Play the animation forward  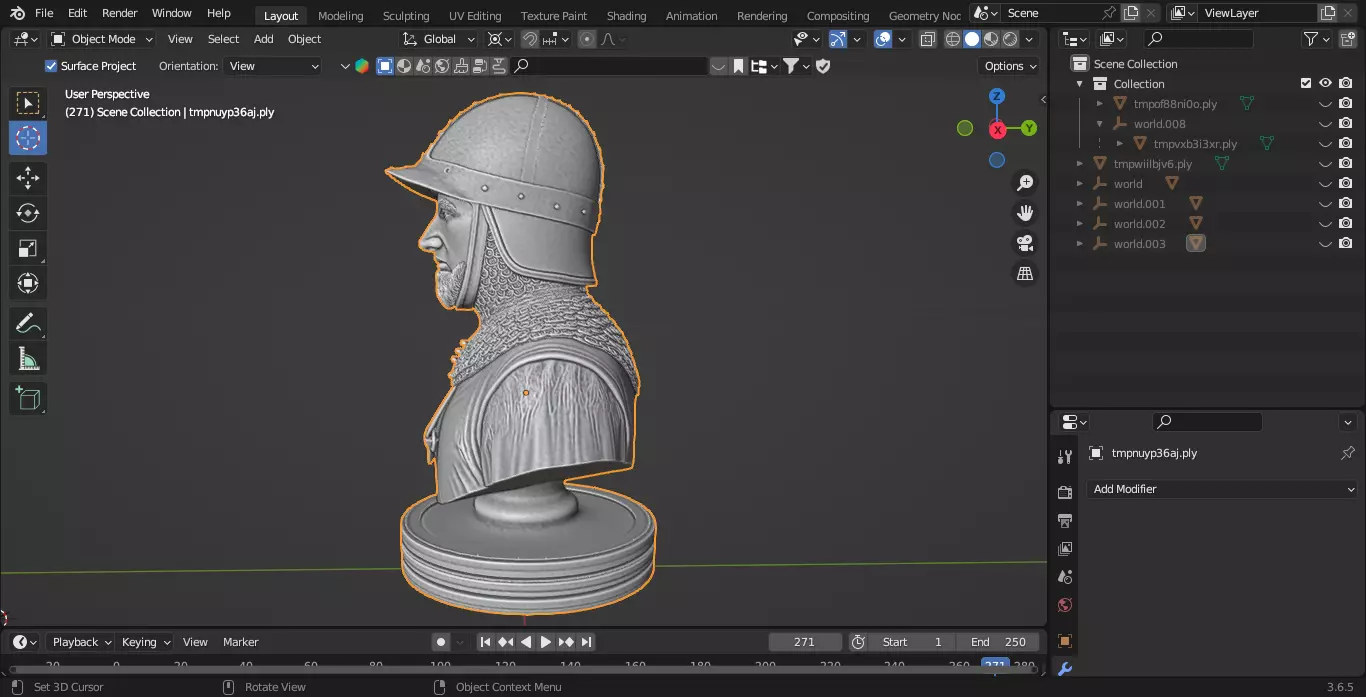[546, 642]
